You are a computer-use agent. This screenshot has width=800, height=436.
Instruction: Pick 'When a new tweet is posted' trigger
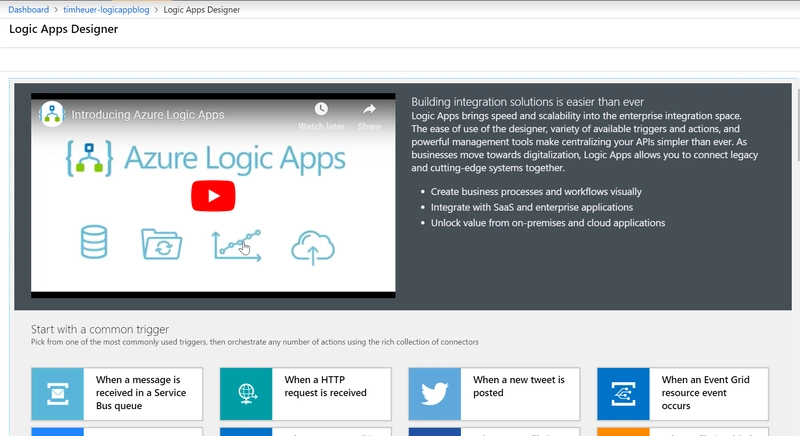[518, 387]
